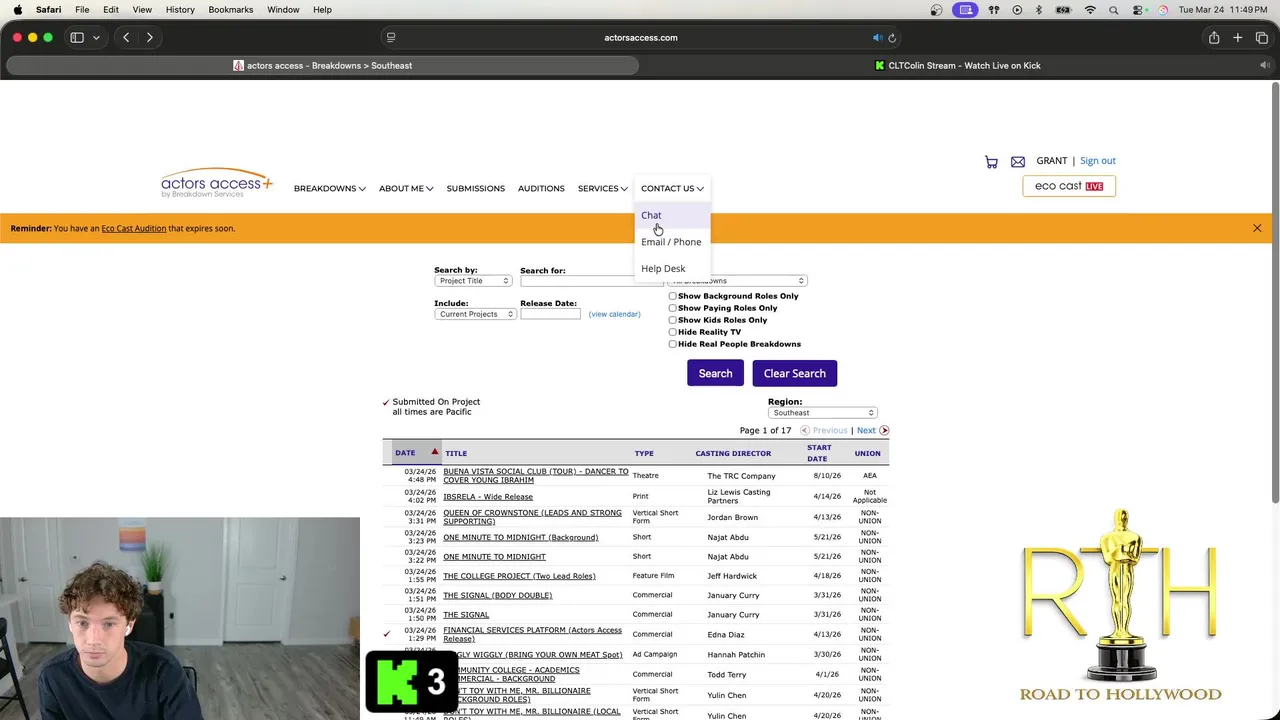Viewport: 1280px width, 720px height.
Task: Click the Clear Search button
Action: (795, 373)
